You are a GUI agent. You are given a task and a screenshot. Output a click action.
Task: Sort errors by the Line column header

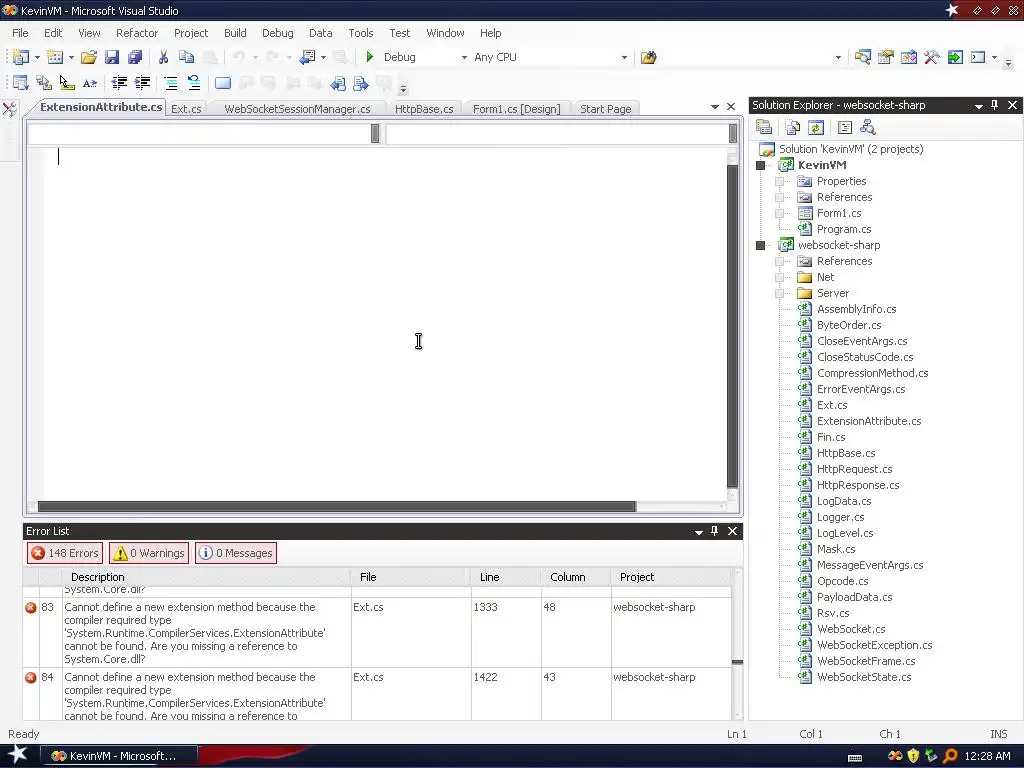[x=505, y=577]
